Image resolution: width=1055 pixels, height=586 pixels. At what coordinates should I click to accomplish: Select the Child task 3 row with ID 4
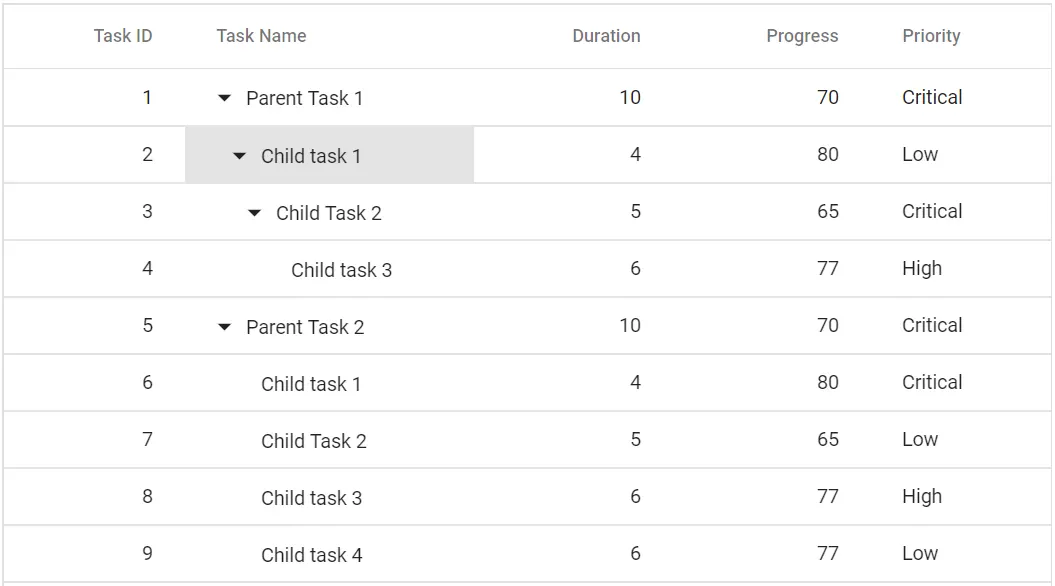click(x=341, y=269)
